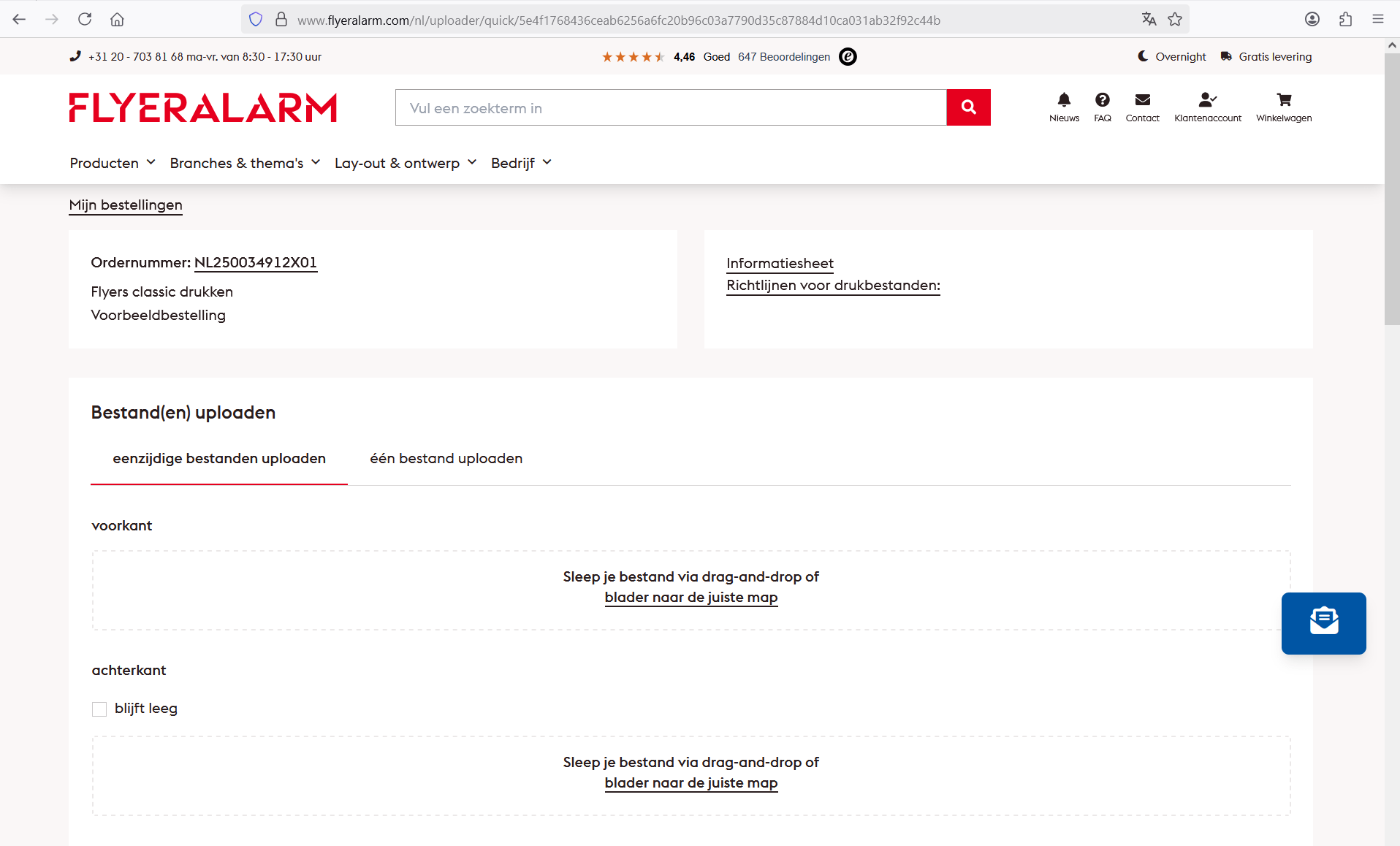Screen dimensions: 1400x846
Task: Expand the Branches & thema's menu
Action: pyautogui.click(x=245, y=163)
